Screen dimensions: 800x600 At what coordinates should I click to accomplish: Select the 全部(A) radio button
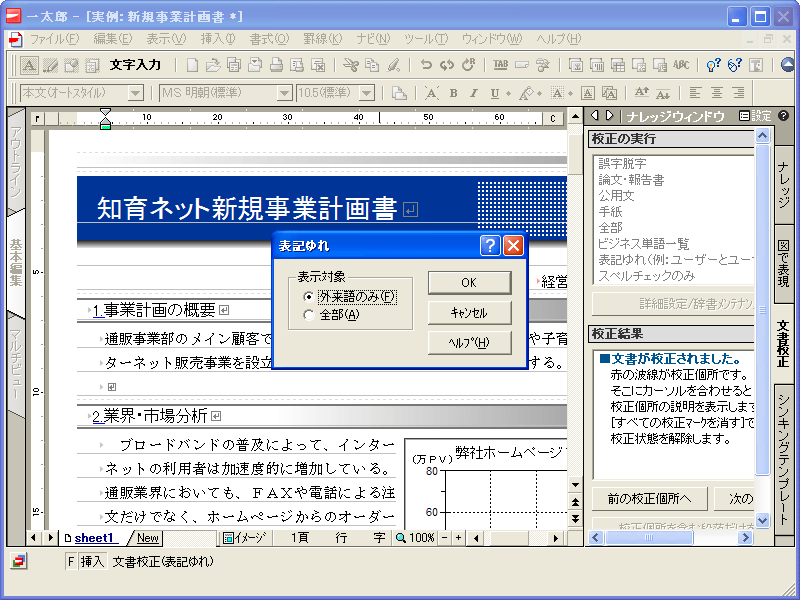[x=308, y=315]
